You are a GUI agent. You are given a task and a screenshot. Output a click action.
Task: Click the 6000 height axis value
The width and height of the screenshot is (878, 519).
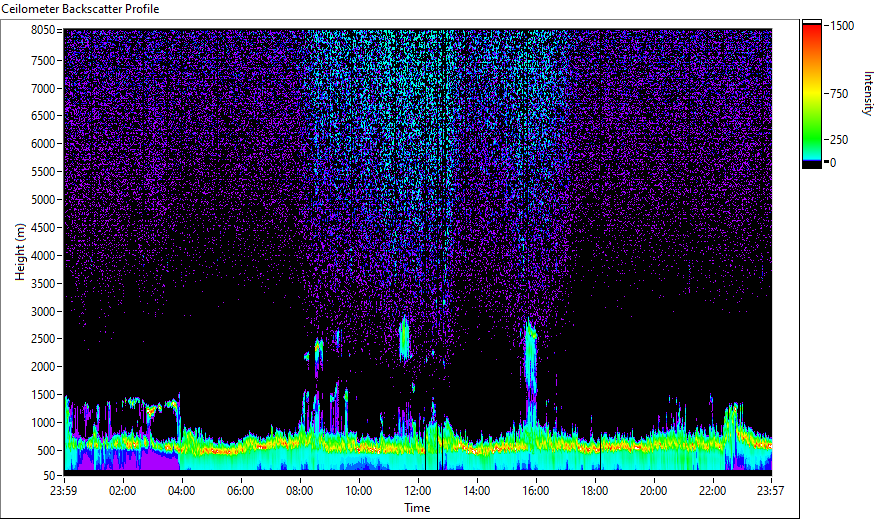pos(43,144)
